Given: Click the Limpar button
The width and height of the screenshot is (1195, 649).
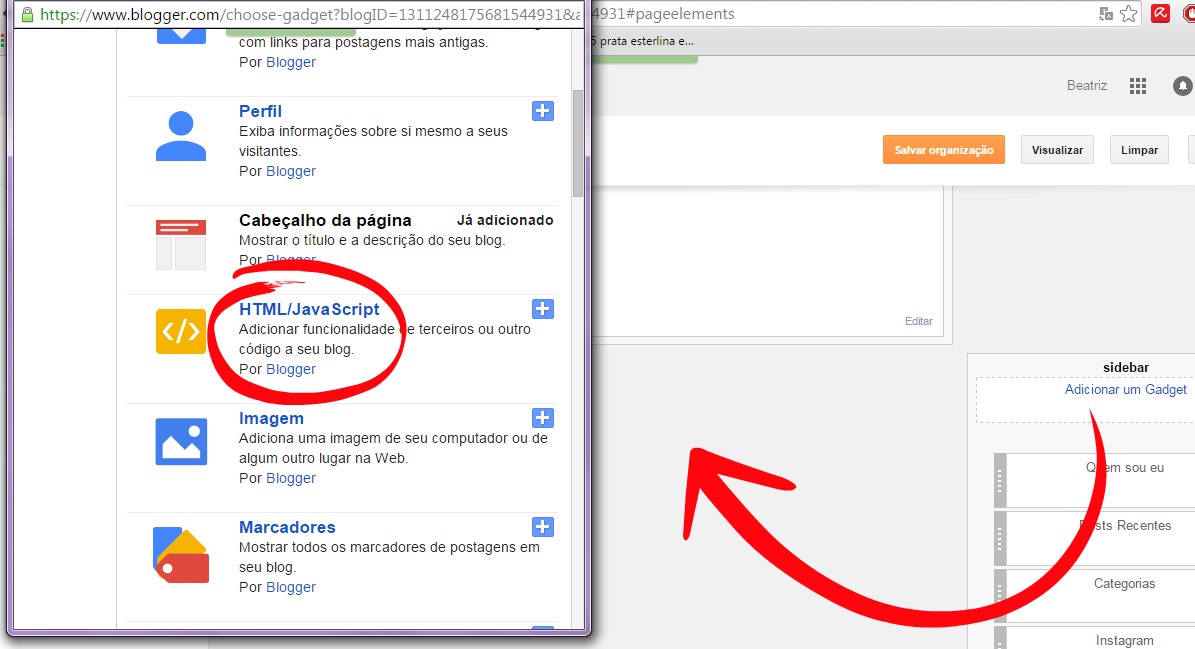Looking at the screenshot, I should pyautogui.click(x=1139, y=149).
